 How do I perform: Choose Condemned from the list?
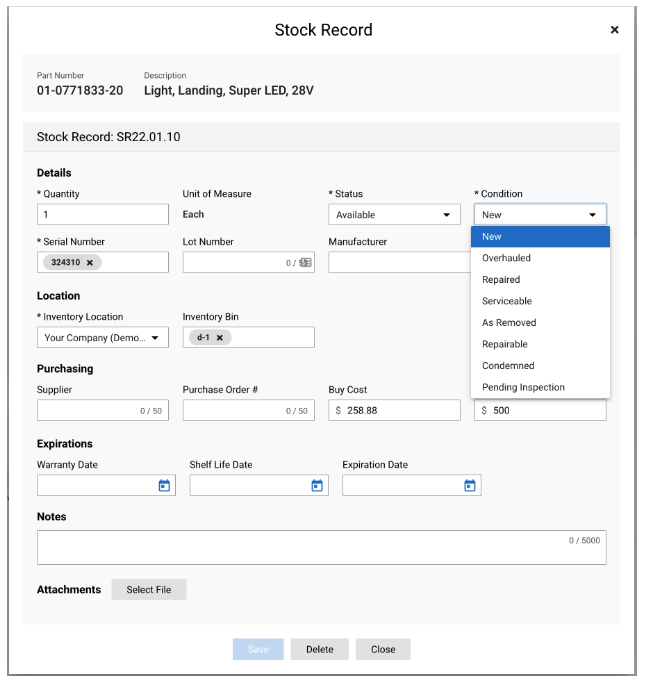pyautogui.click(x=540, y=365)
